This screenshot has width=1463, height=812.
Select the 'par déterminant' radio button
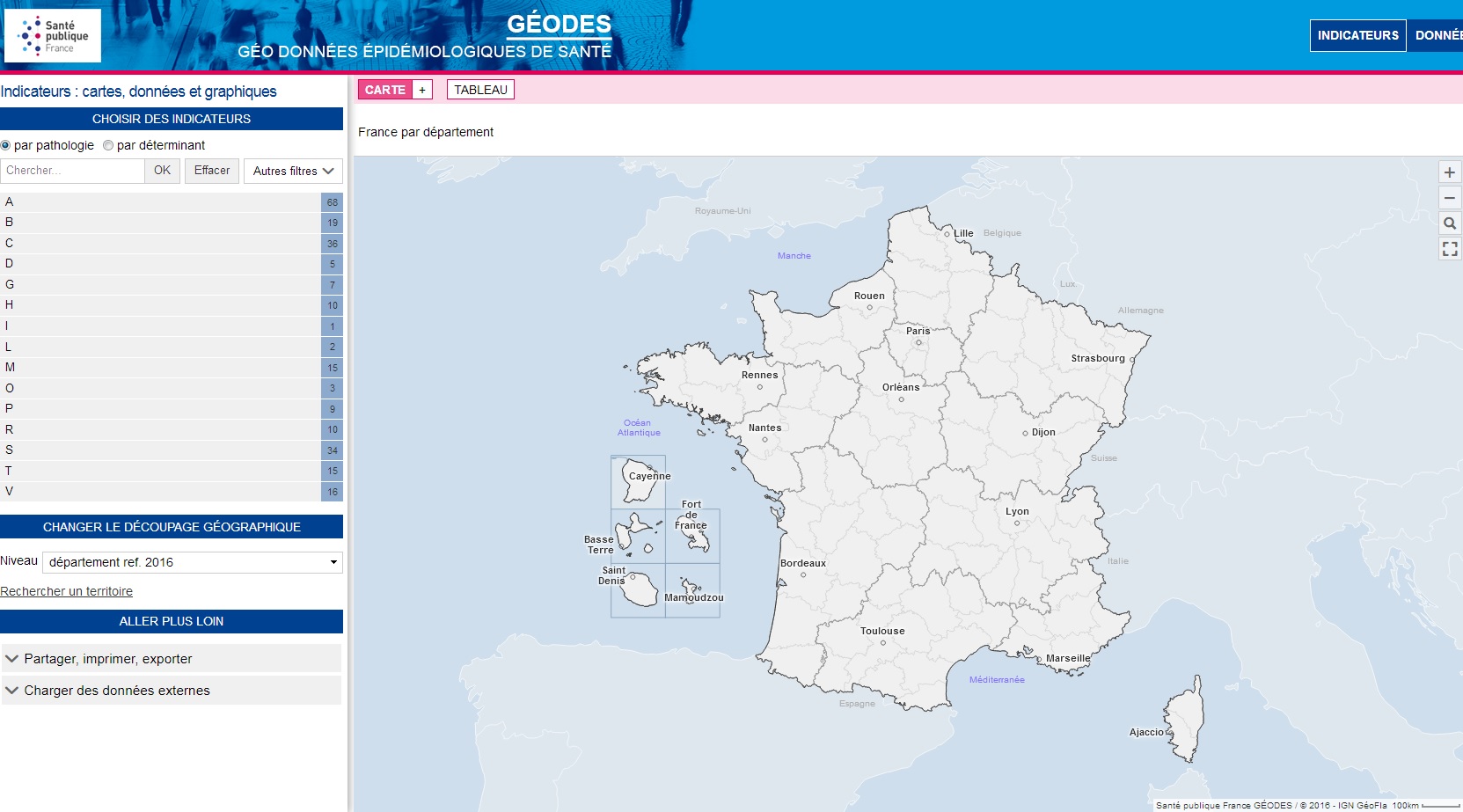108,146
